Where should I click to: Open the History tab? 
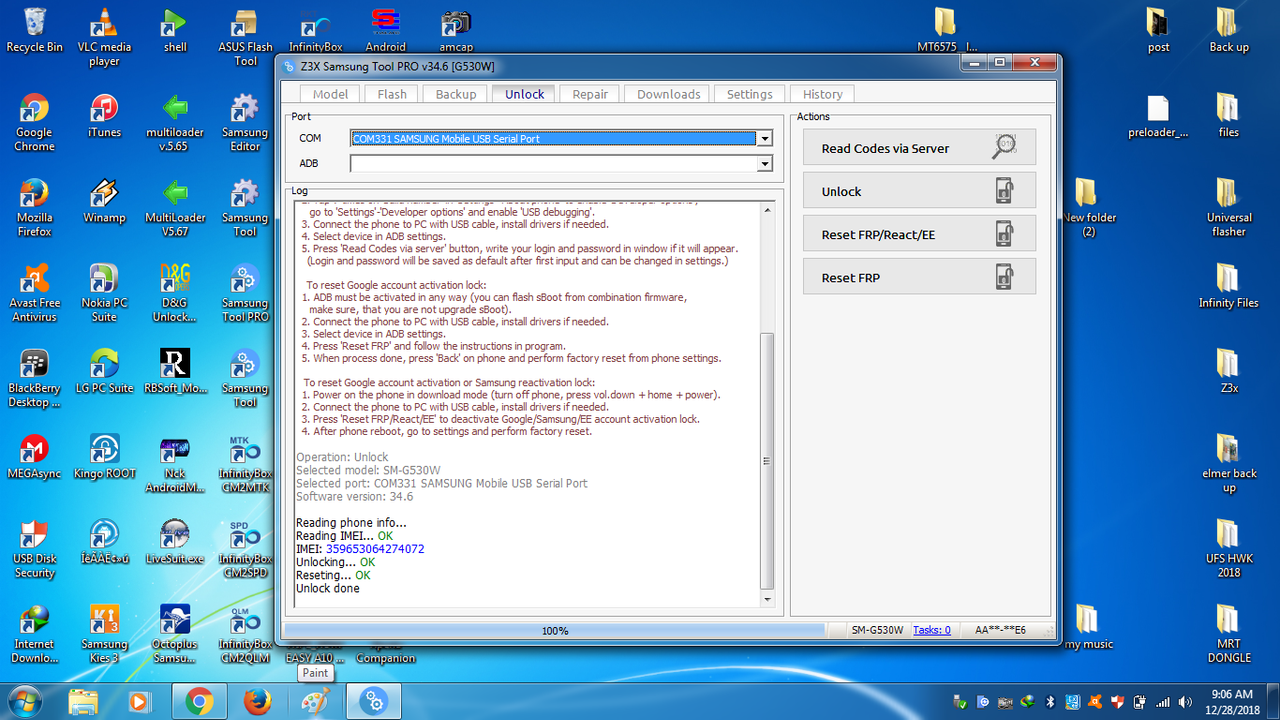[x=822, y=94]
